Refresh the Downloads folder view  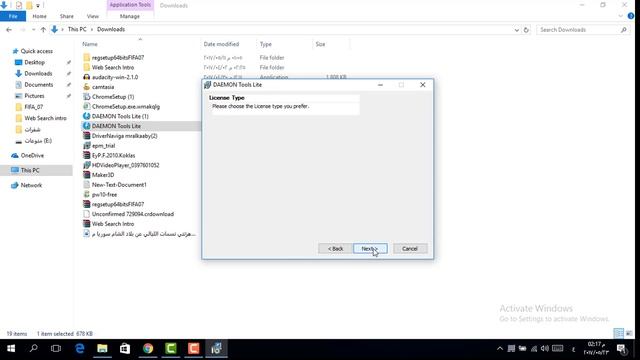(x=526, y=30)
